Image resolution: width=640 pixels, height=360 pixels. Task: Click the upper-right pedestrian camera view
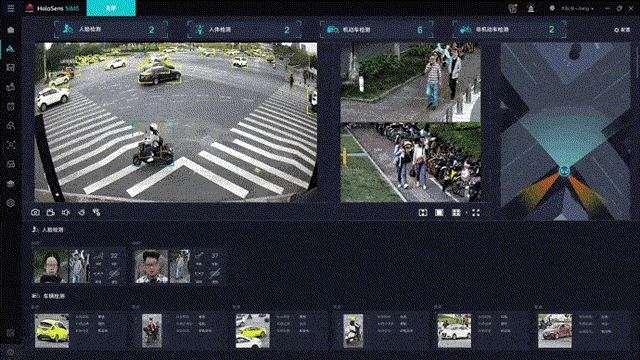coord(411,82)
